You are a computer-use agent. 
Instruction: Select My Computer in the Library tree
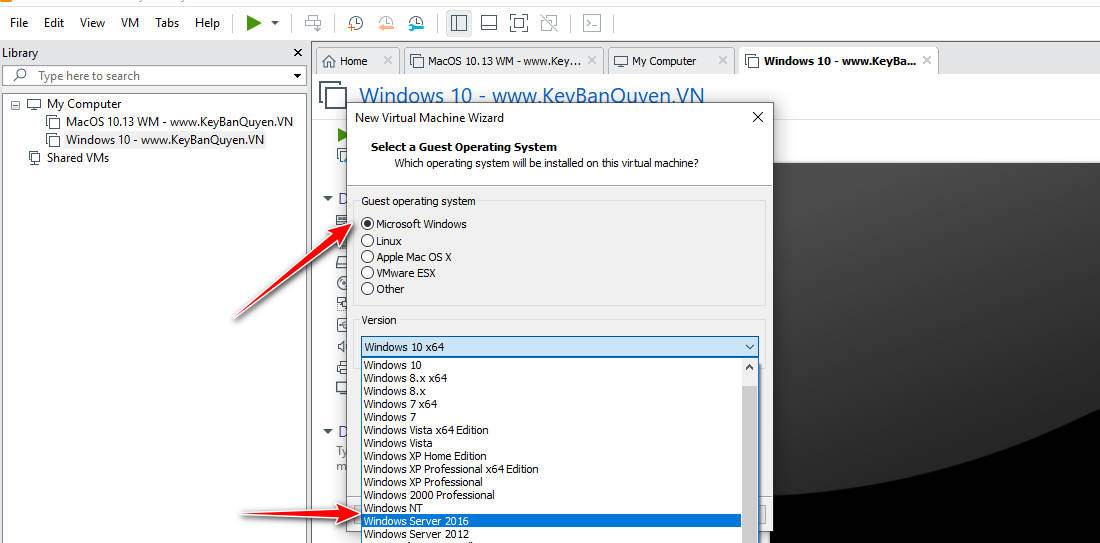(83, 104)
